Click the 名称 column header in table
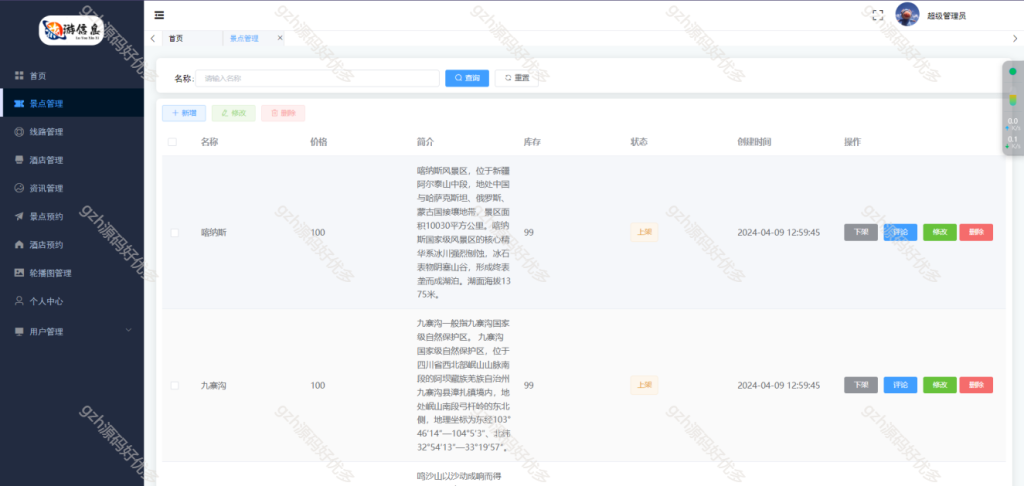1024x486 pixels. click(209, 142)
